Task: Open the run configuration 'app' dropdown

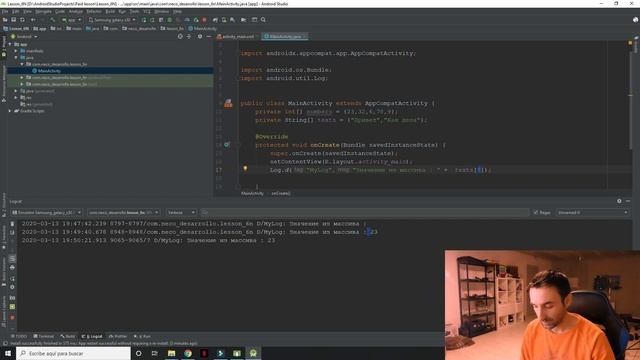Action: [71, 20]
